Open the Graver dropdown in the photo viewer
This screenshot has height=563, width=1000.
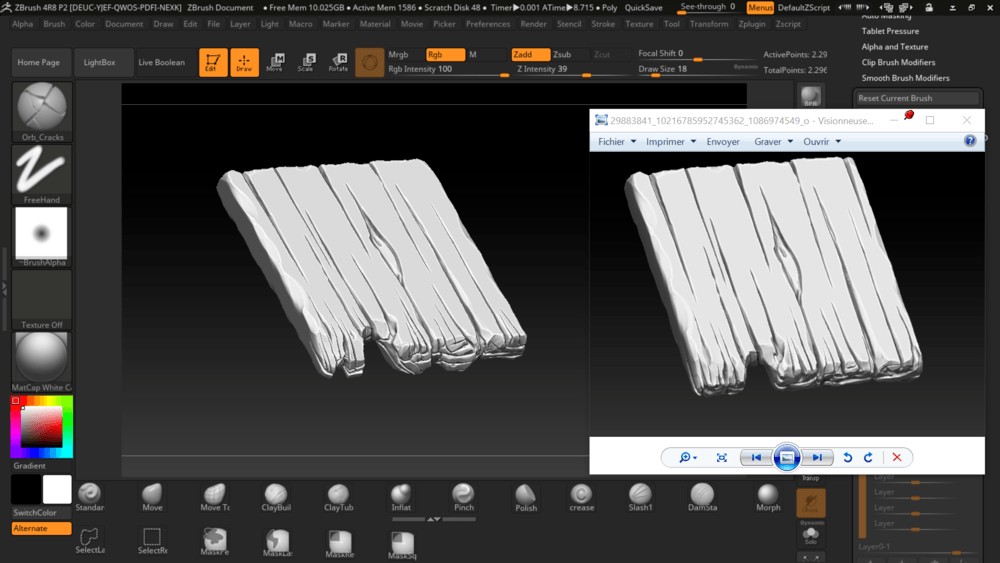click(773, 142)
